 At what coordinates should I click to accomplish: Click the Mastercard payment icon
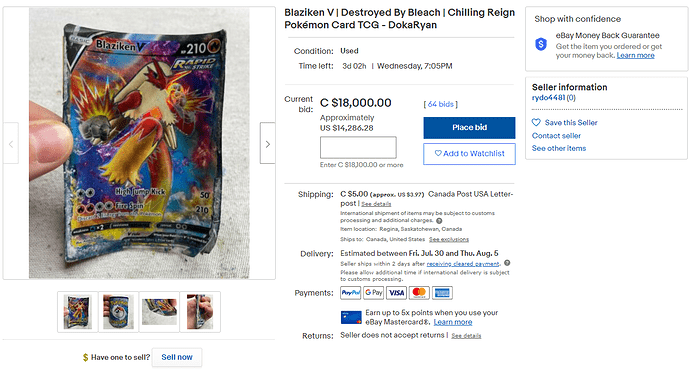coord(419,293)
